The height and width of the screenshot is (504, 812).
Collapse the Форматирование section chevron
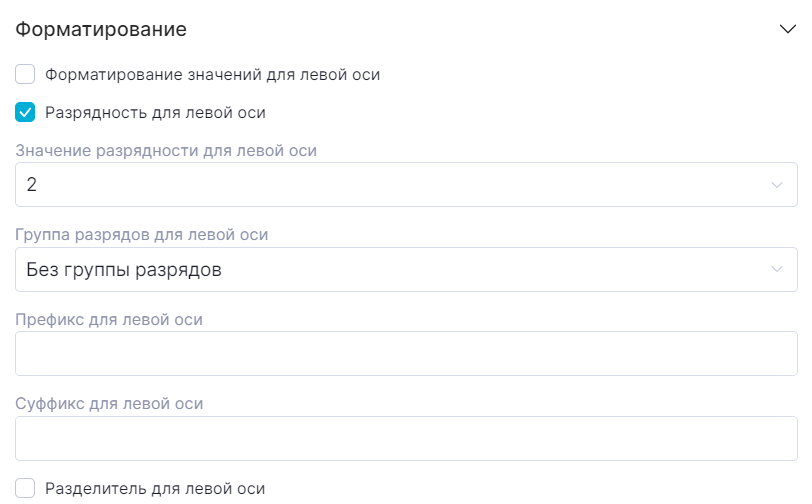(x=787, y=29)
